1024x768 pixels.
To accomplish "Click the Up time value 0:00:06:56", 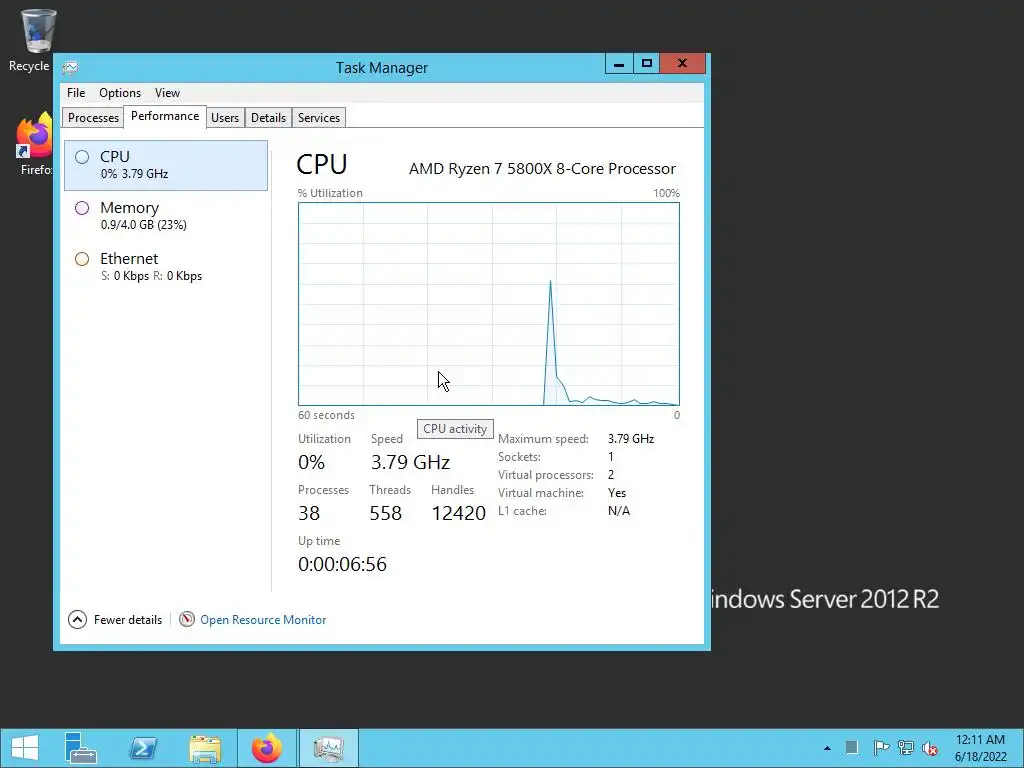I will (x=342, y=564).
